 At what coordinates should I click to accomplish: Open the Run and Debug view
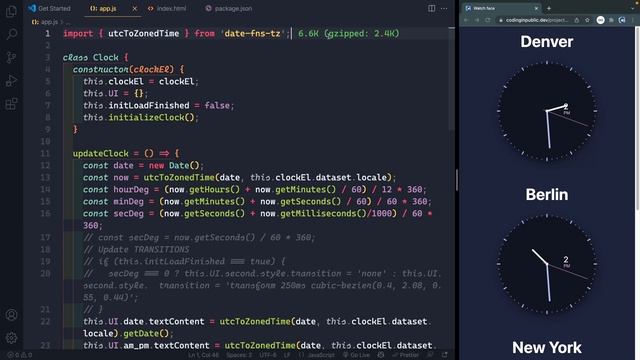(11, 80)
